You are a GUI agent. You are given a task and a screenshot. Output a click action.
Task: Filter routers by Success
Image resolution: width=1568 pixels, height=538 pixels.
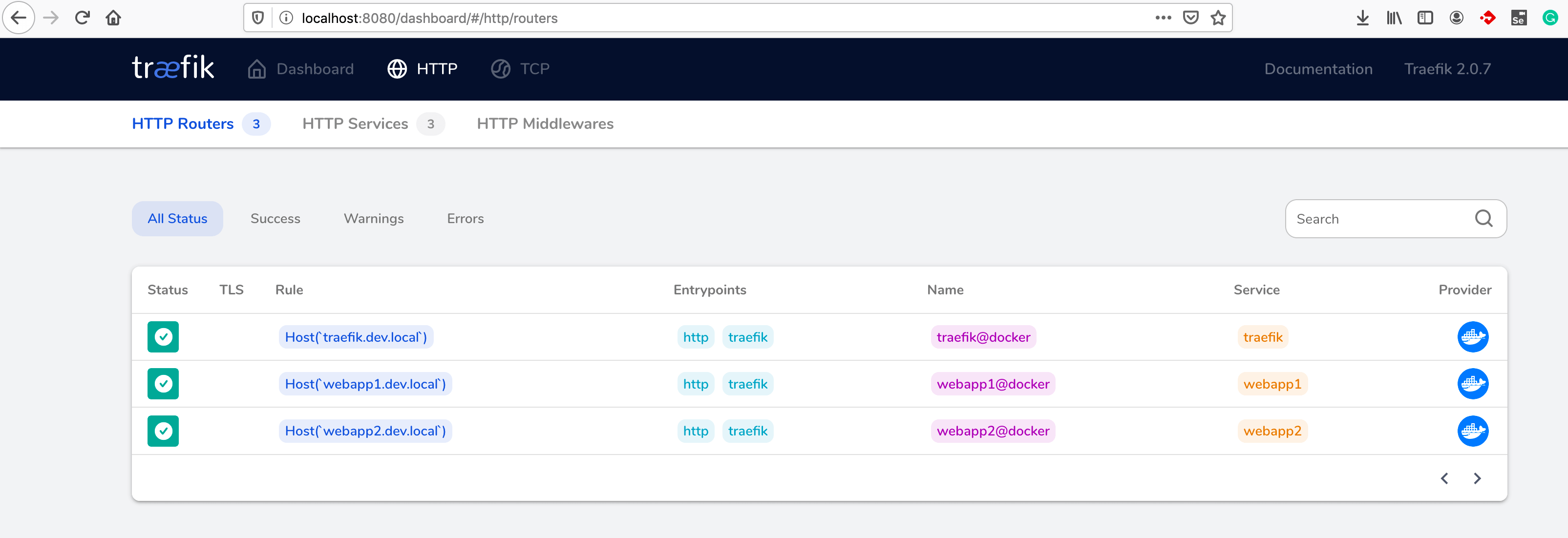pos(275,219)
